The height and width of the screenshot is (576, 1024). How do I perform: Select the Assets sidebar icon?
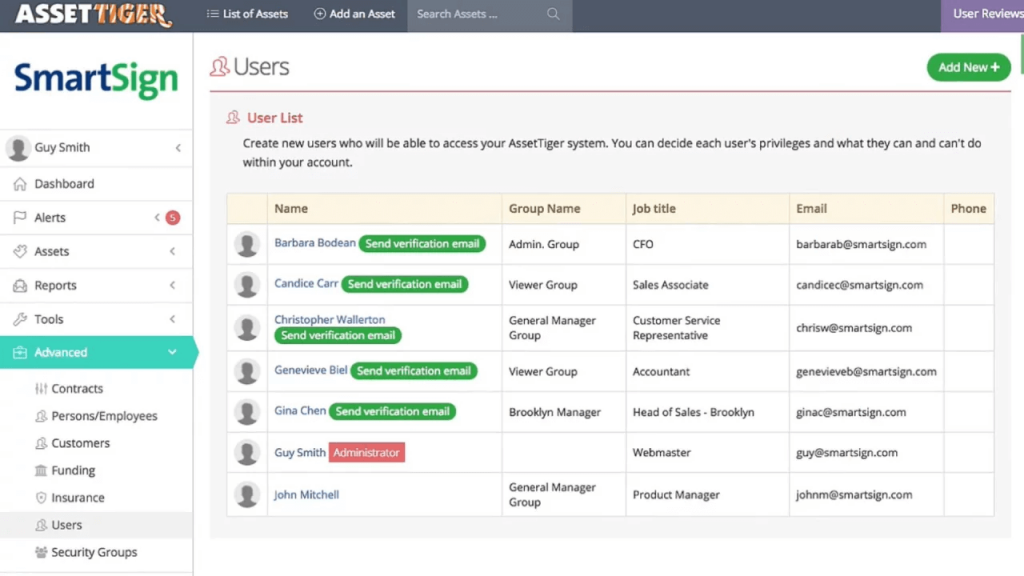click(x=20, y=251)
